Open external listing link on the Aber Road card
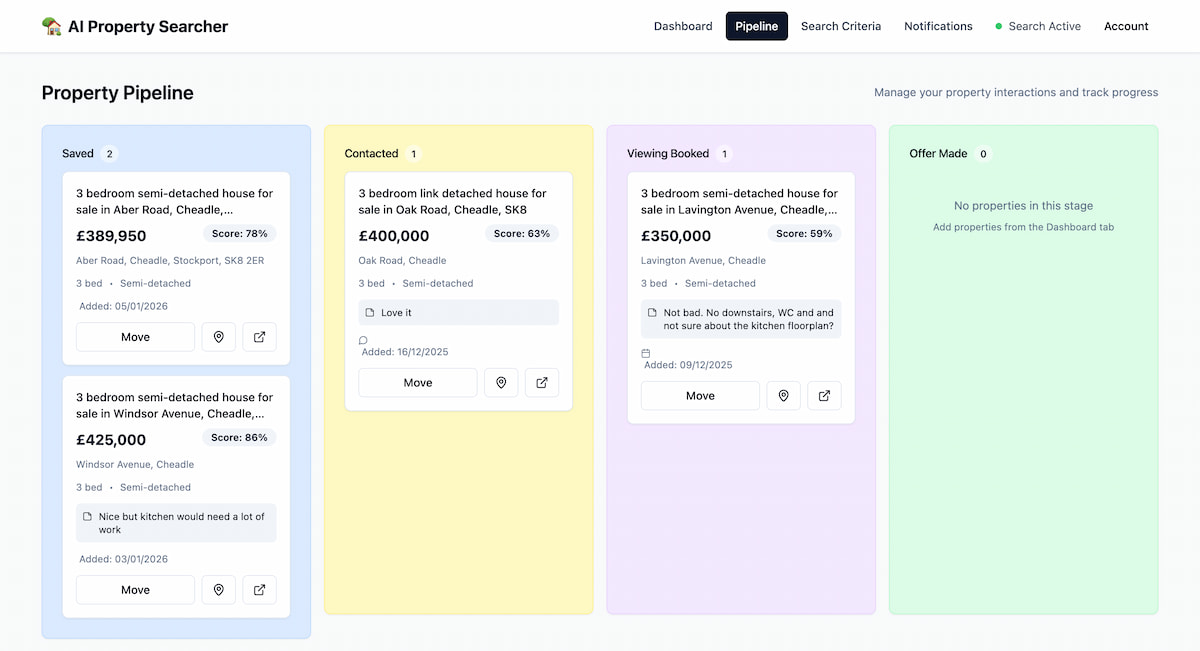The image size is (1200, 651). point(259,337)
